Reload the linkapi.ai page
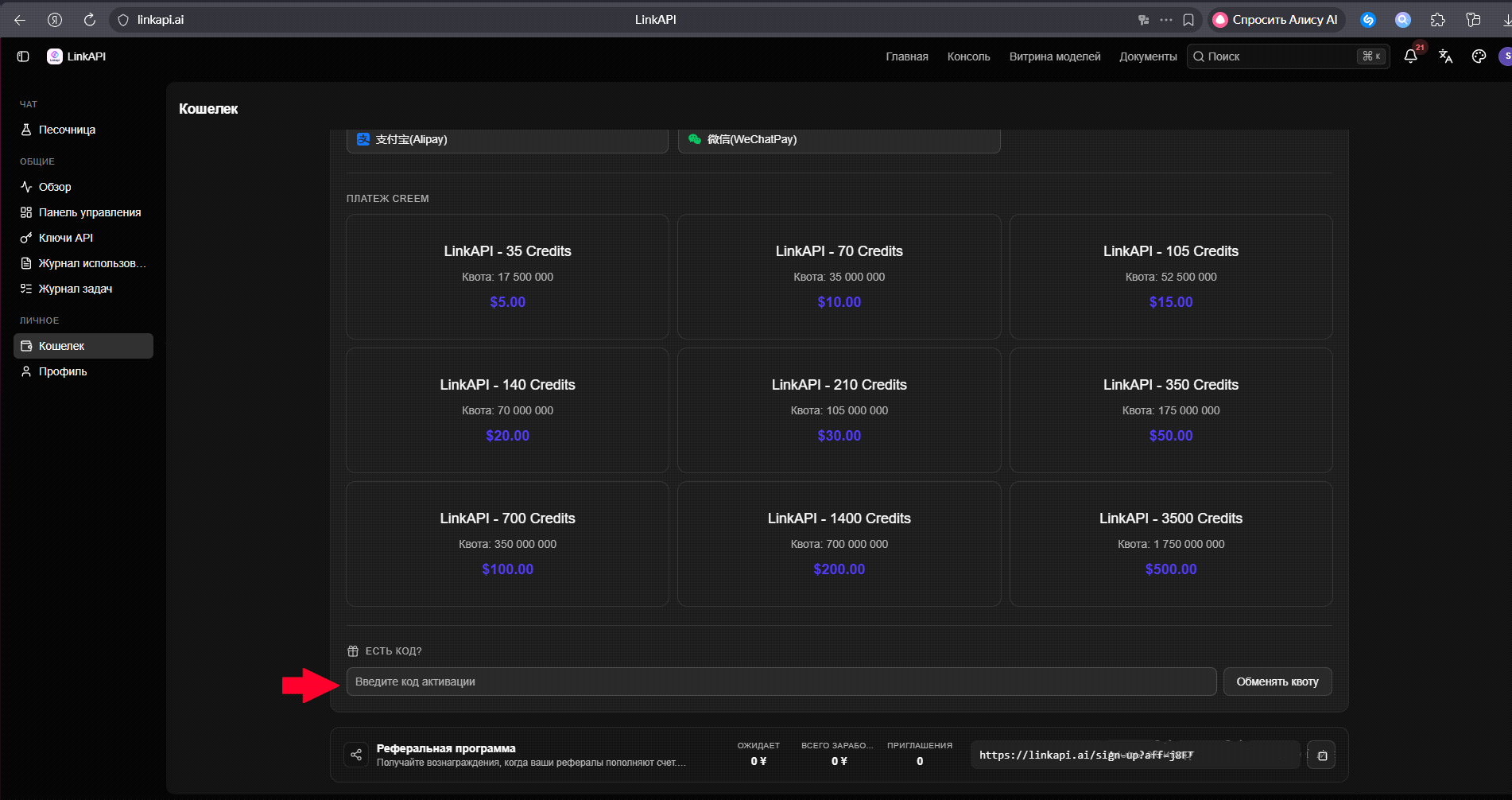The height and width of the screenshot is (800, 1512). pos(90,20)
